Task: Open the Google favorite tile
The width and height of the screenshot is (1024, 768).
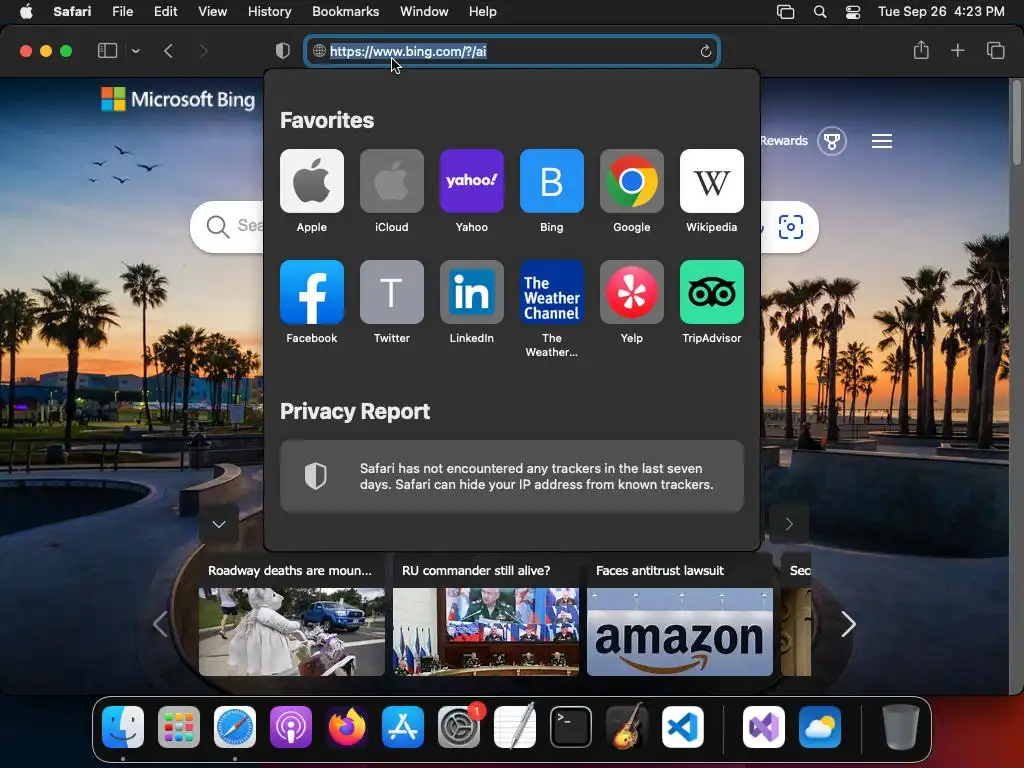Action: click(632, 181)
